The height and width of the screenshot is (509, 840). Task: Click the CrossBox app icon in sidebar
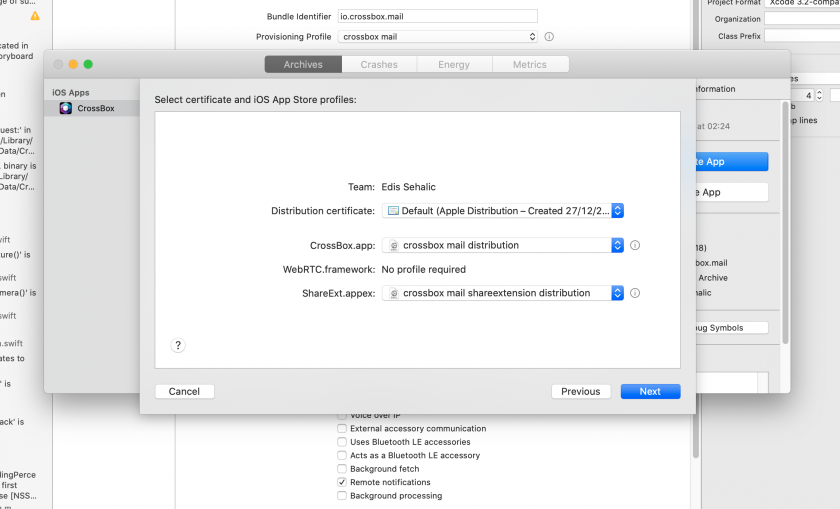point(65,108)
